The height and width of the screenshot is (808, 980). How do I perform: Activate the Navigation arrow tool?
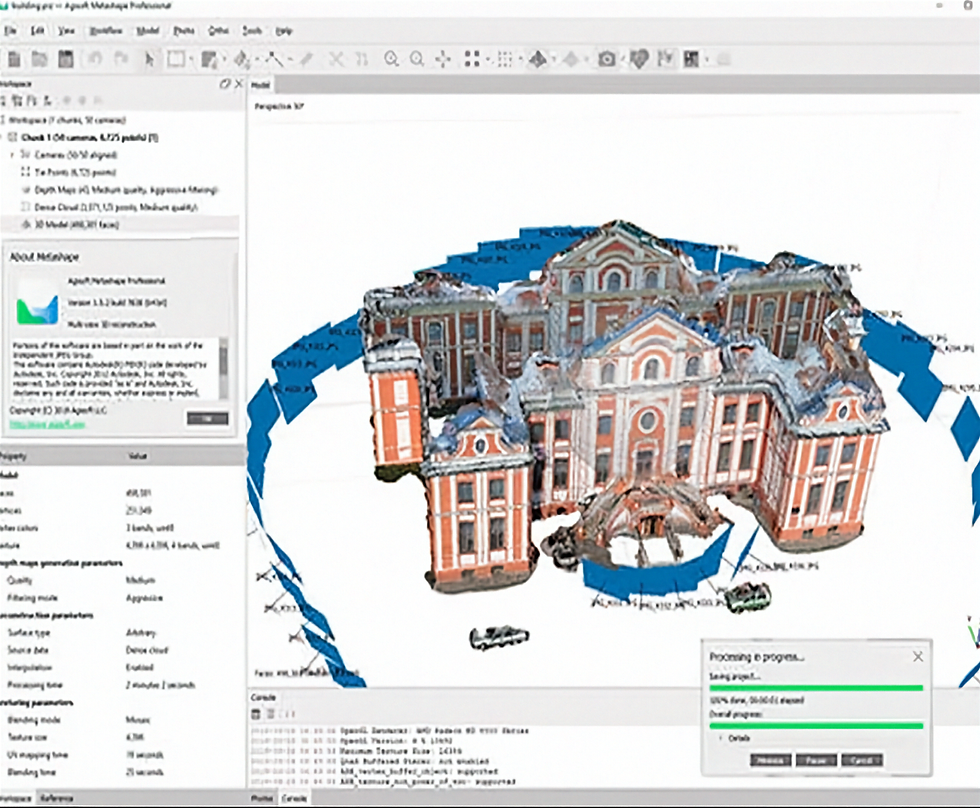click(148, 57)
